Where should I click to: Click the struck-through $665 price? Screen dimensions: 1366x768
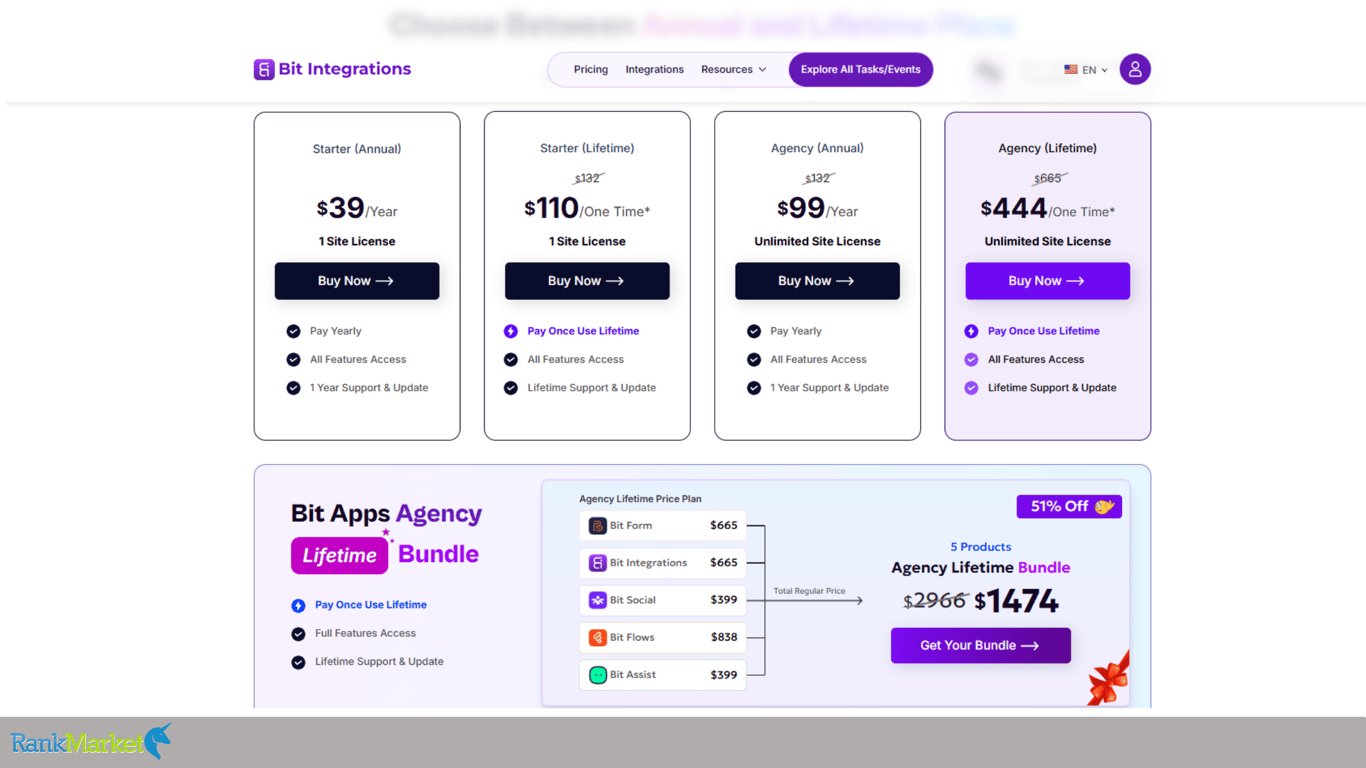tap(1049, 179)
